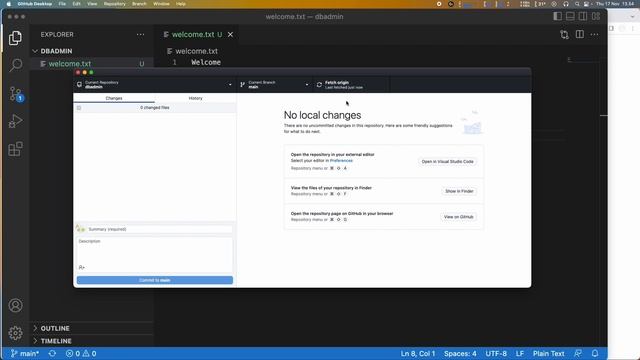The image size is (640, 360).
Task: Click the add co-authors icon below Description
Action: (82, 267)
